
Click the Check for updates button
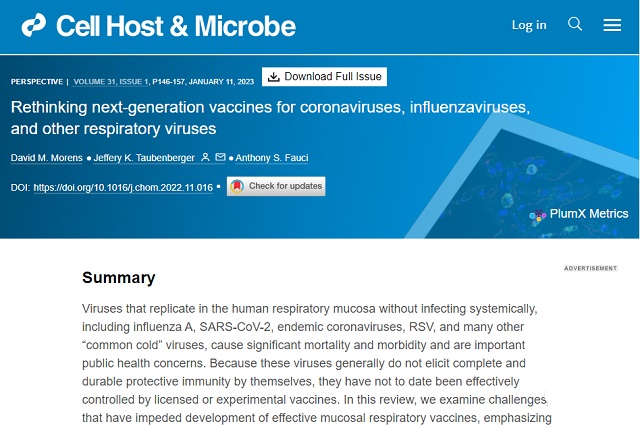276,186
